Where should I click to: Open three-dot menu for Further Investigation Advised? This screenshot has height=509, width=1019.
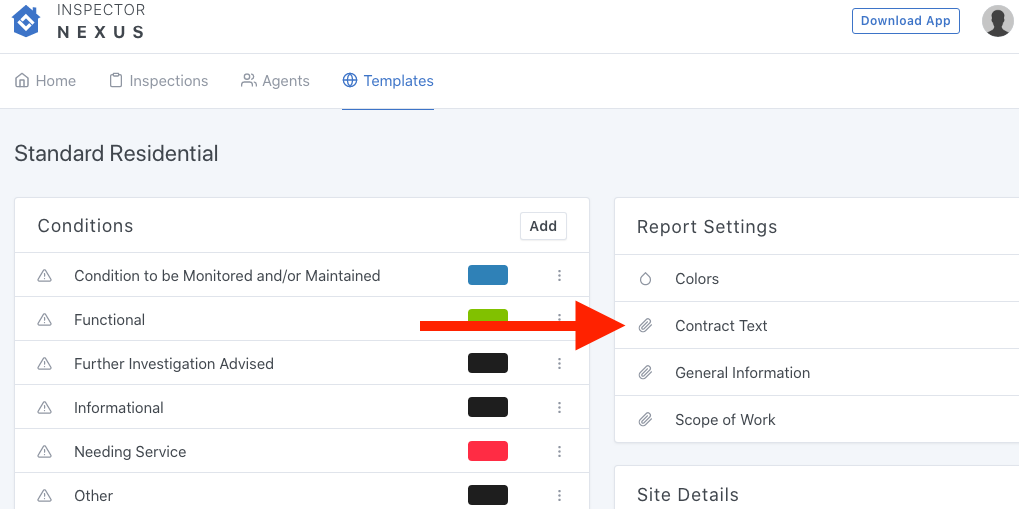pyautogui.click(x=559, y=364)
